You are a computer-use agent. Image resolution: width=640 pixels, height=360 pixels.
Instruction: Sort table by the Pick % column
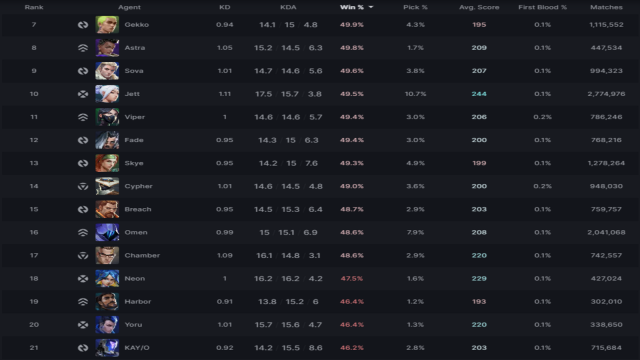click(415, 7)
